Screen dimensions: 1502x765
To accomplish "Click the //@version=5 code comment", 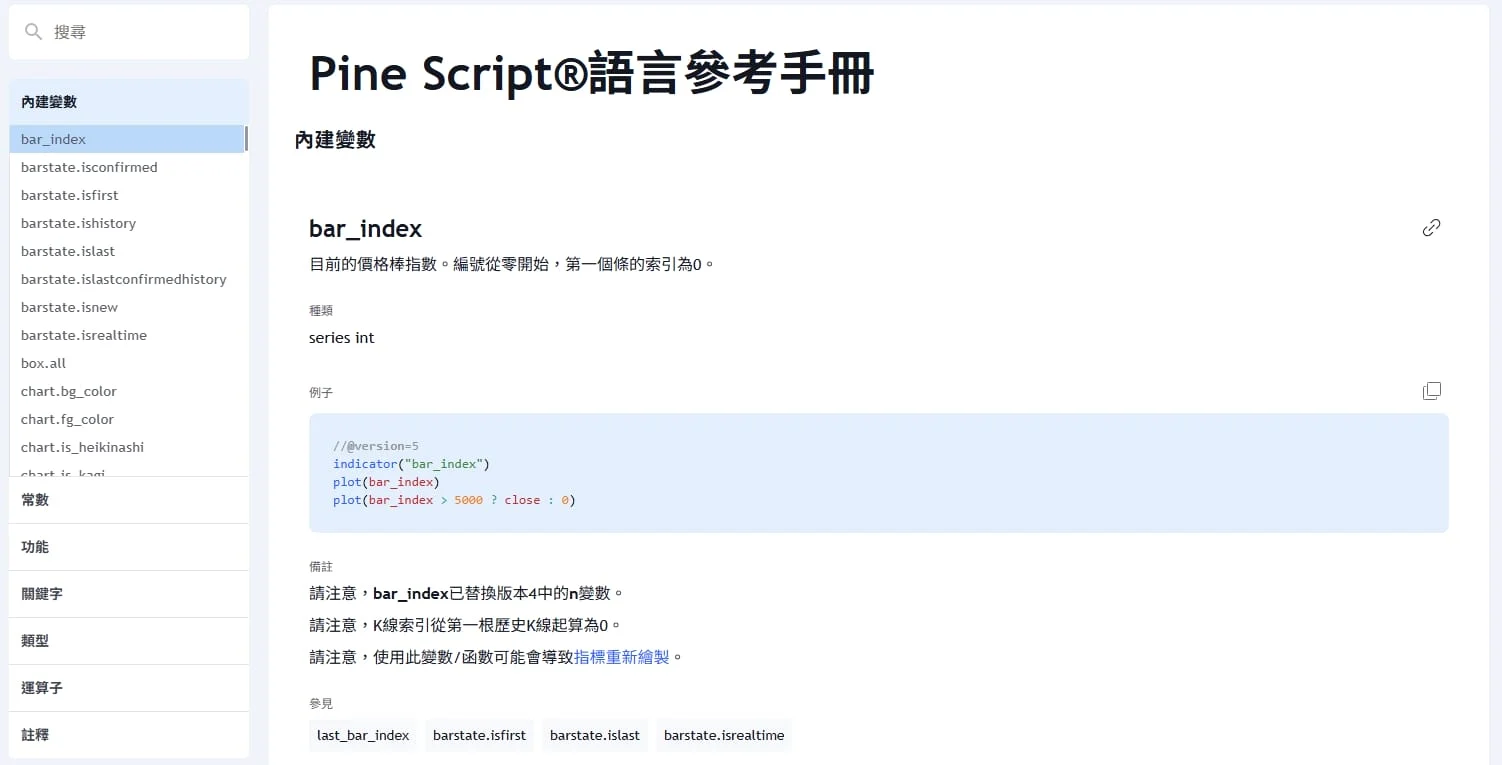I will pos(376,446).
